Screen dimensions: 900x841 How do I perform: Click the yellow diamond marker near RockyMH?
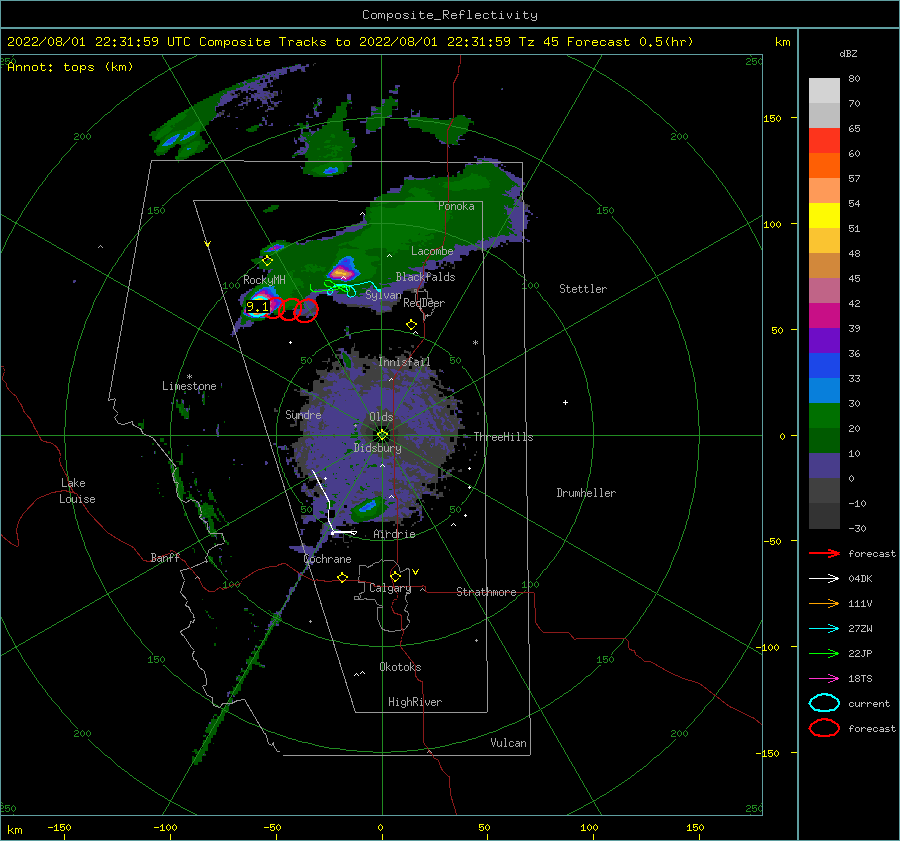point(267,261)
